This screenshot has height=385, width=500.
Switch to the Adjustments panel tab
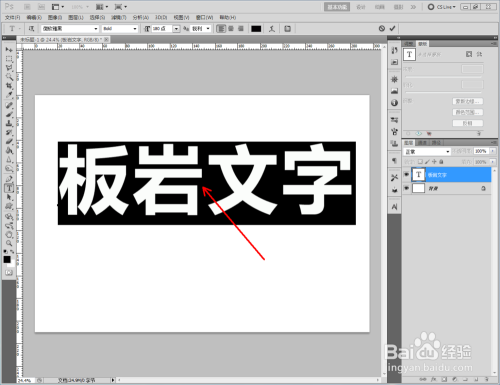point(409,44)
